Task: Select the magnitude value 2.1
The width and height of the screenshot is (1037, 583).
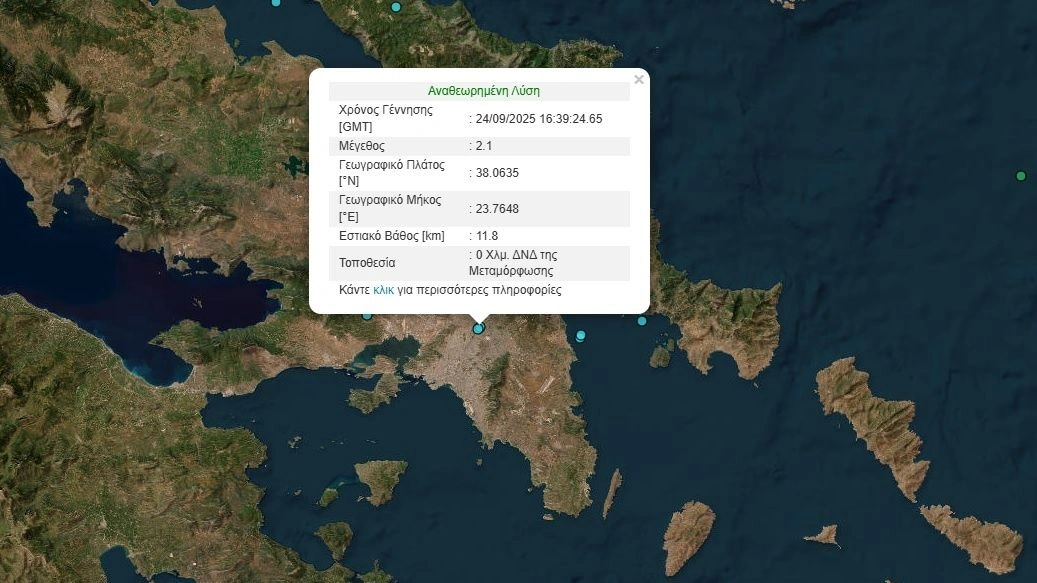Action: [484, 146]
